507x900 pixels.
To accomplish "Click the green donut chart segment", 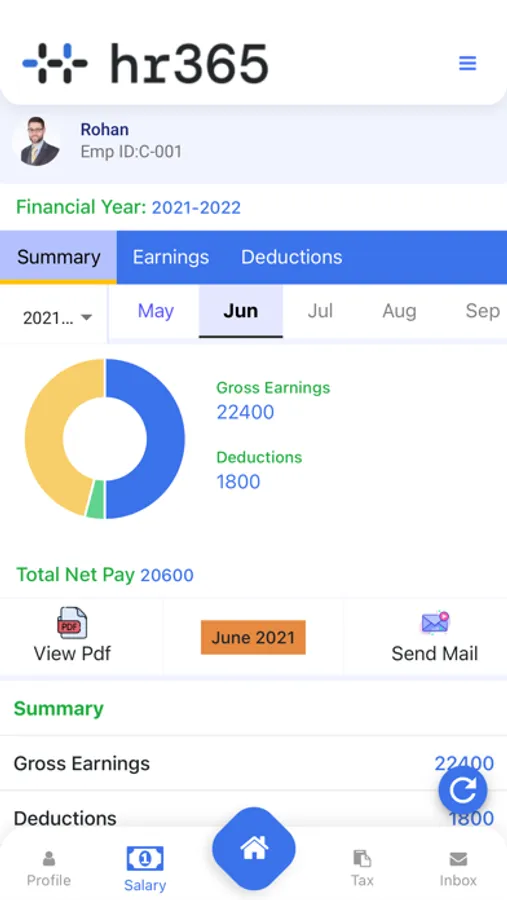I will tap(96, 499).
